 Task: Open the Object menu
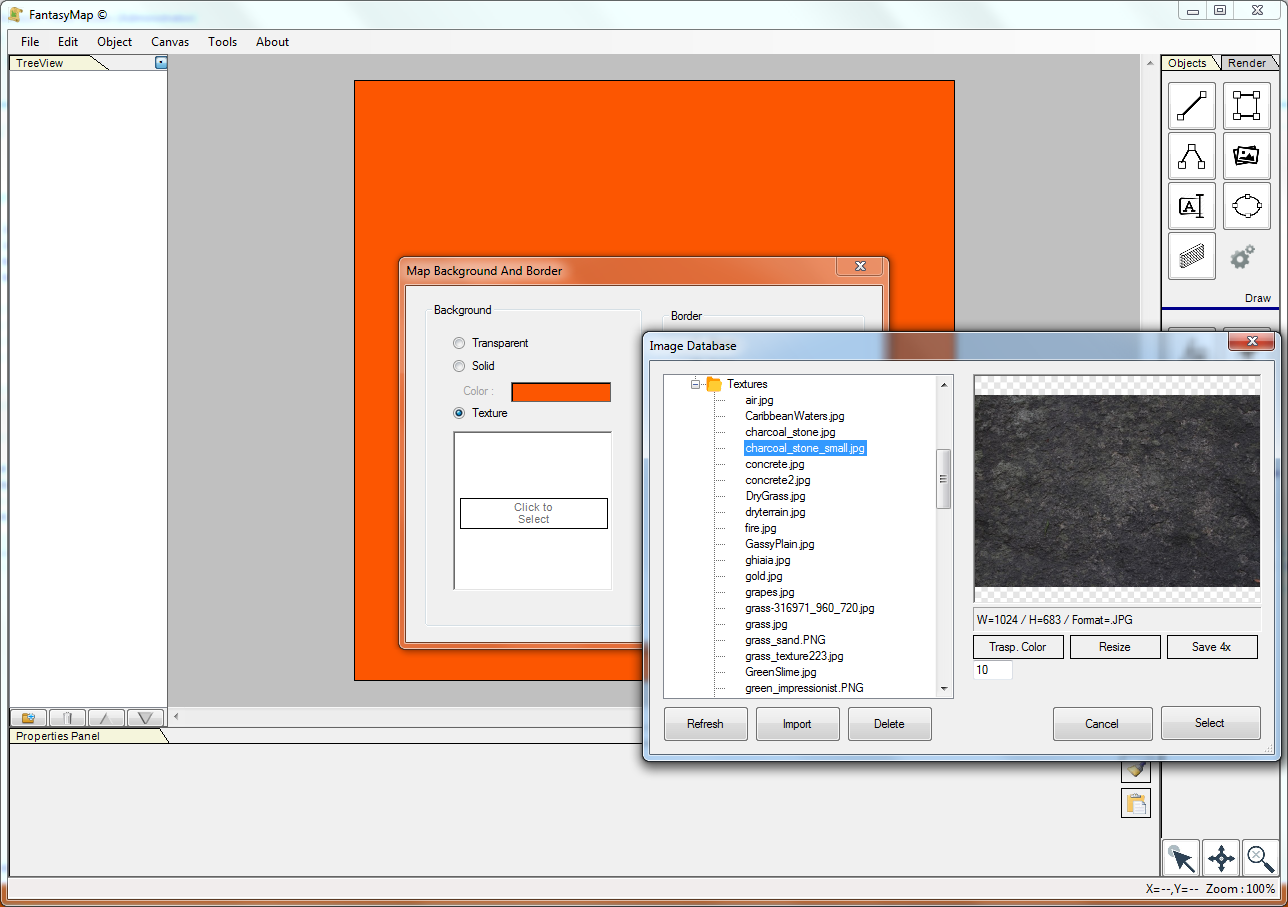pos(115,42)
